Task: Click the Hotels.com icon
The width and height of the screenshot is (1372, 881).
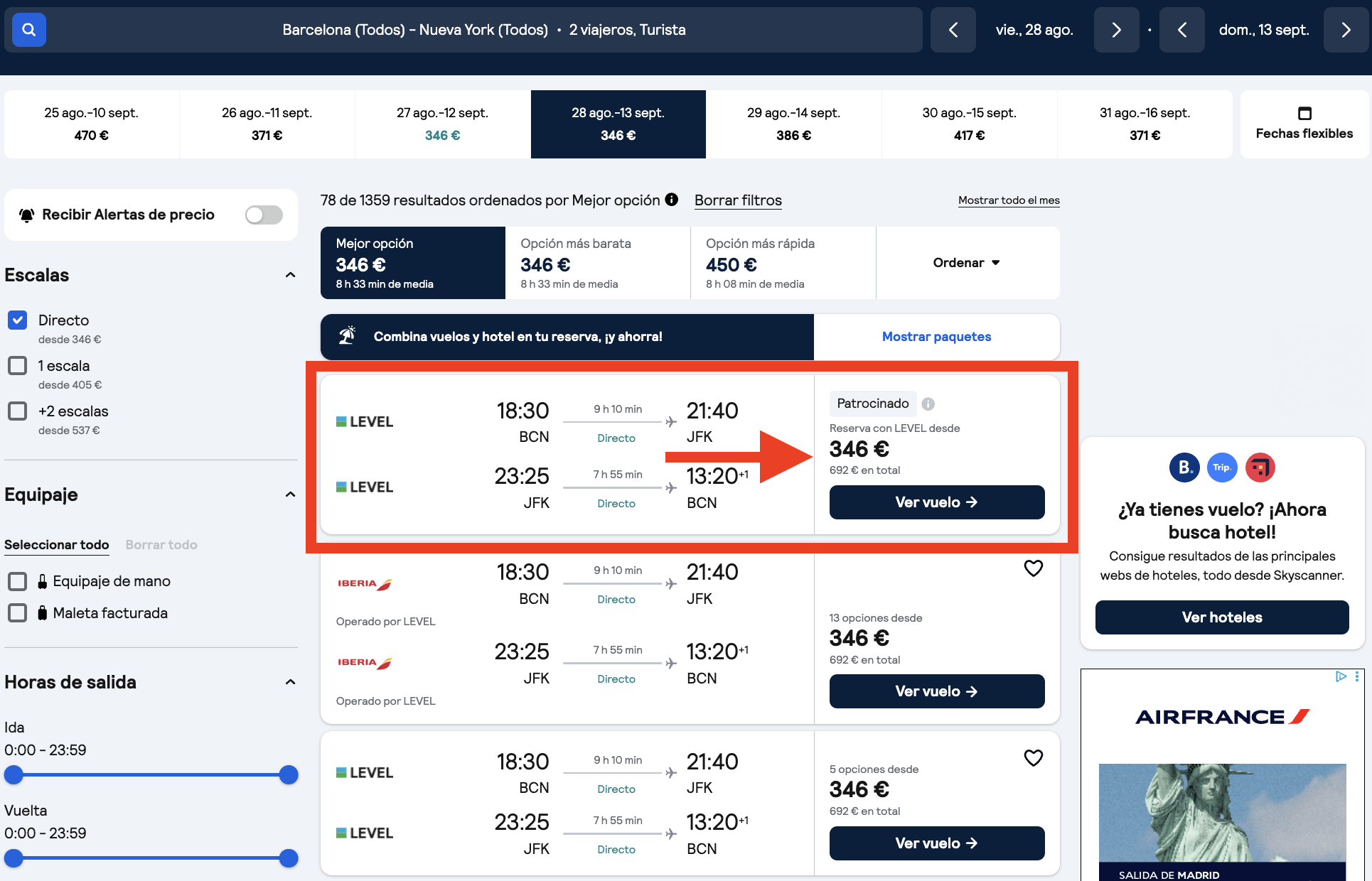Action: [x=1260, y=467]
